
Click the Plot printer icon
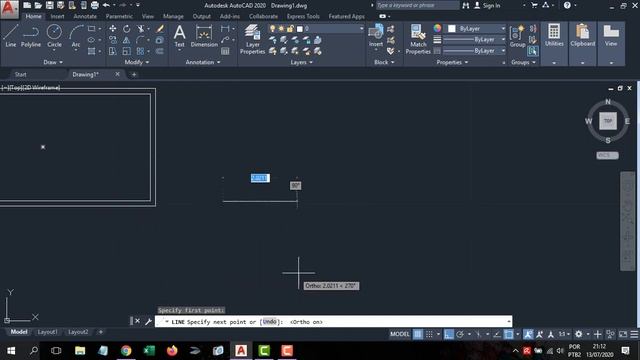(x=95, y=5)
